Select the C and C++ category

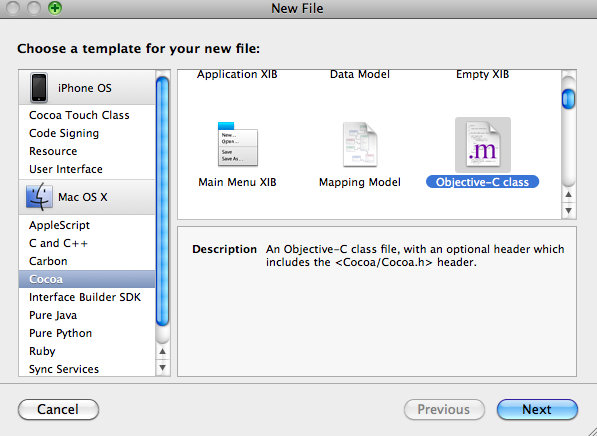pos(87,243)
